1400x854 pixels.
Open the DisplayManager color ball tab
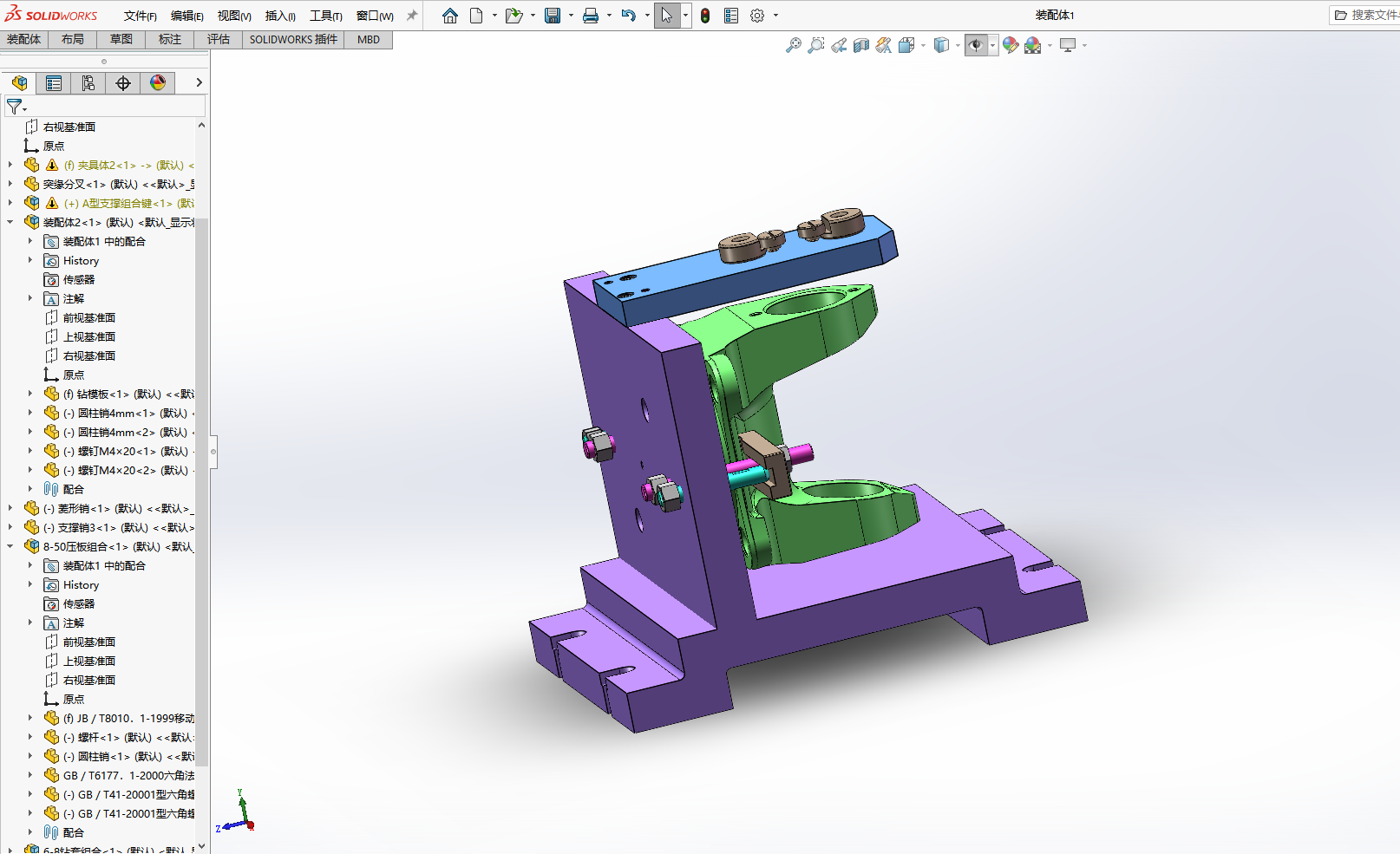[158, 83]
